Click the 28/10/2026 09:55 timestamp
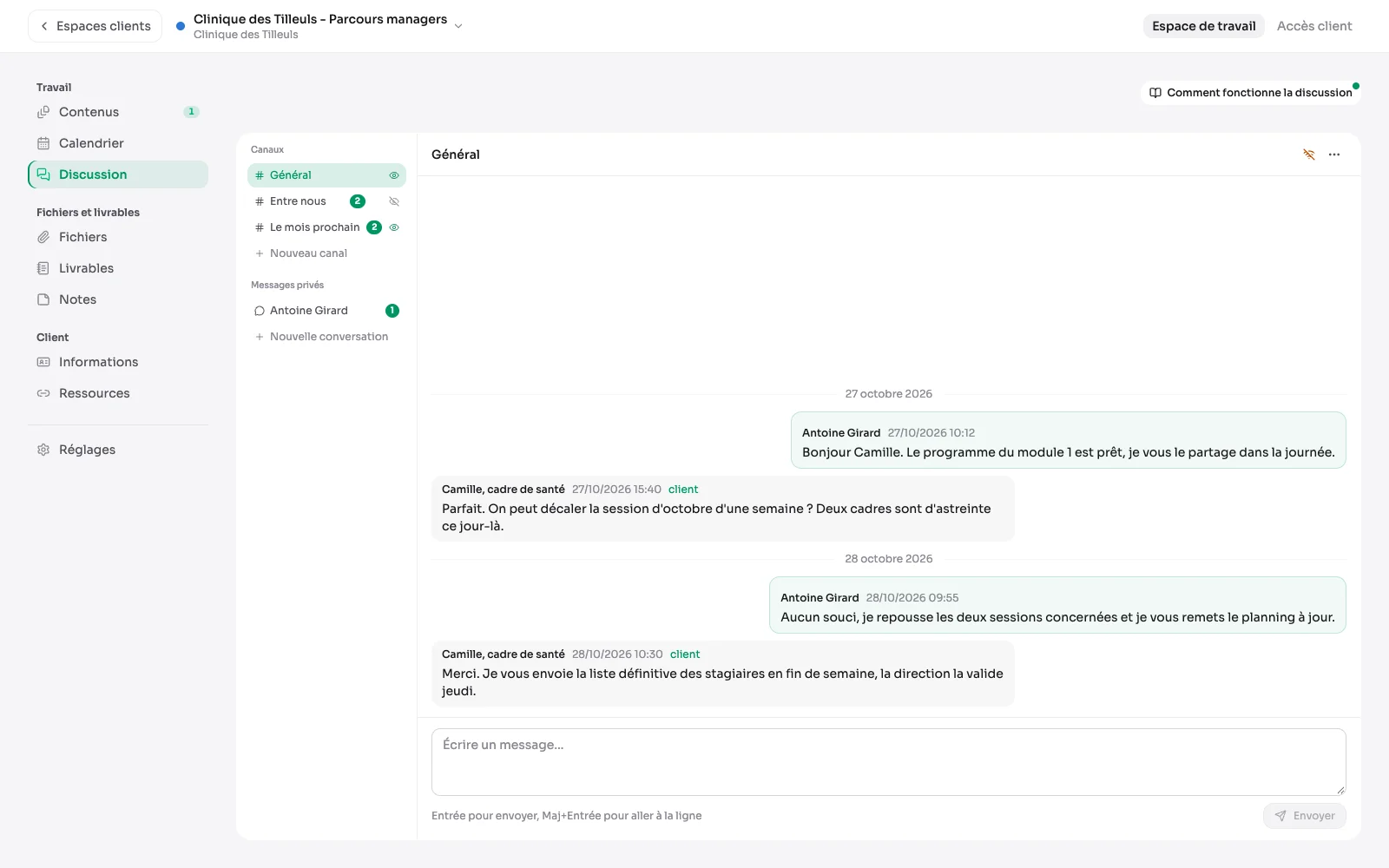Image resolution: width=1389 pixels, height=868 pixels. tap(912, 598)
